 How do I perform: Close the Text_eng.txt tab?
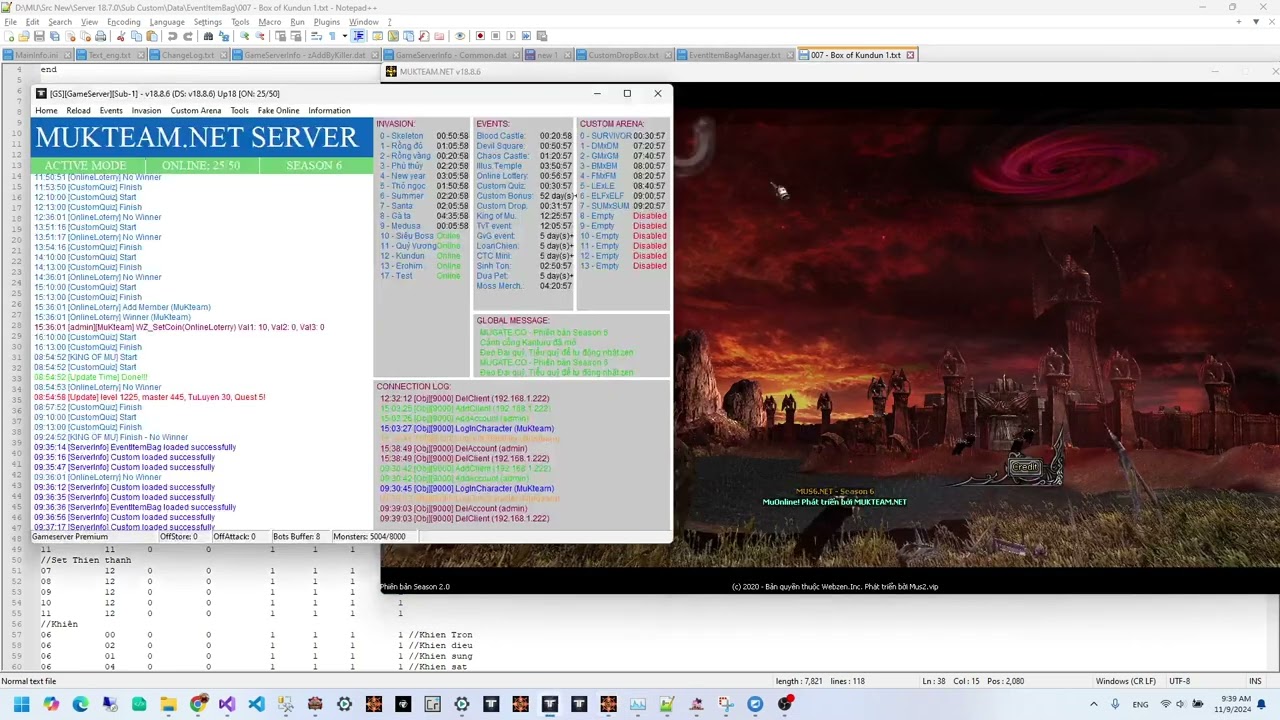point(141,55)
